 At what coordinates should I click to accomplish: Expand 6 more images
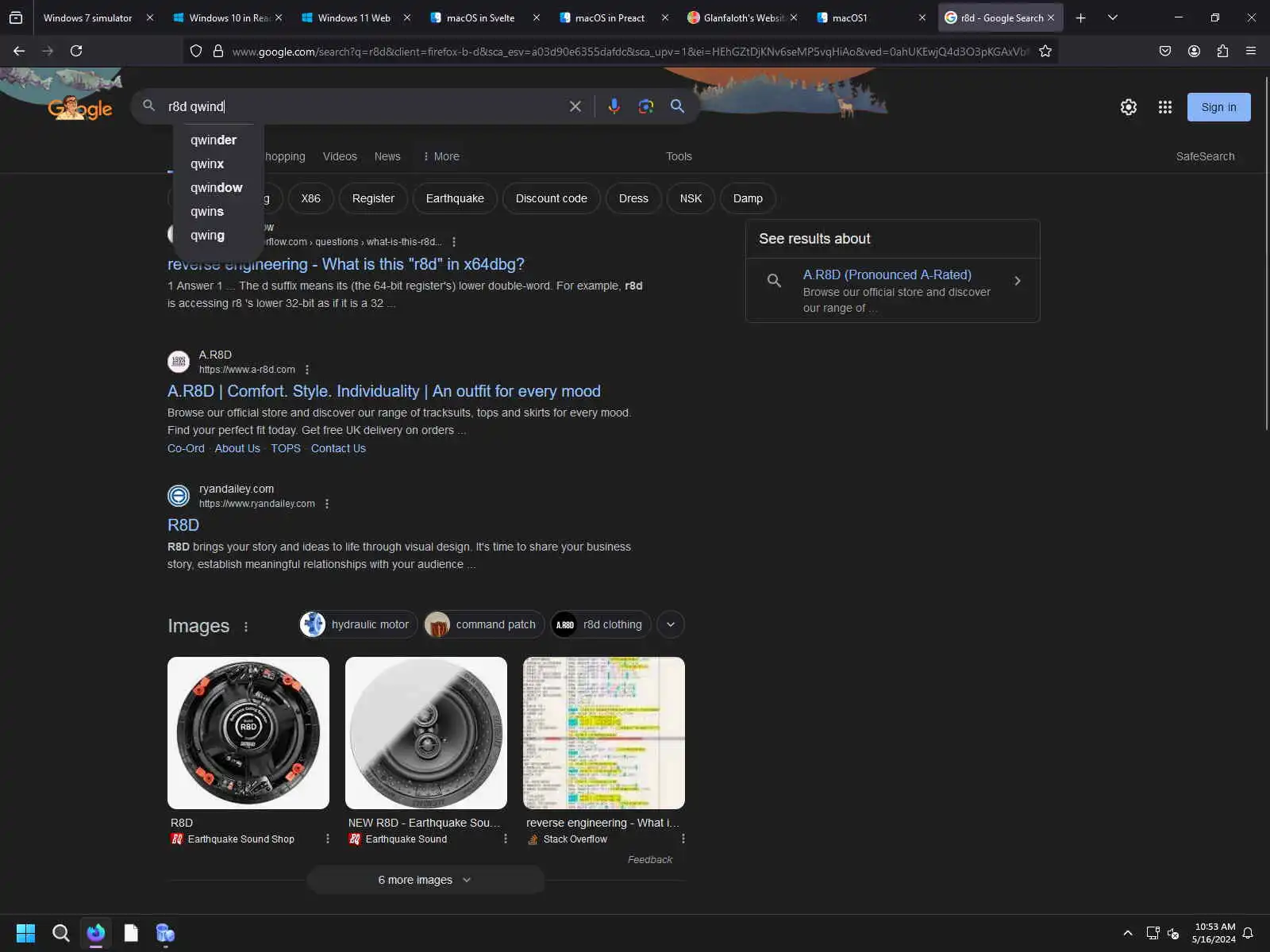point(426,880)
